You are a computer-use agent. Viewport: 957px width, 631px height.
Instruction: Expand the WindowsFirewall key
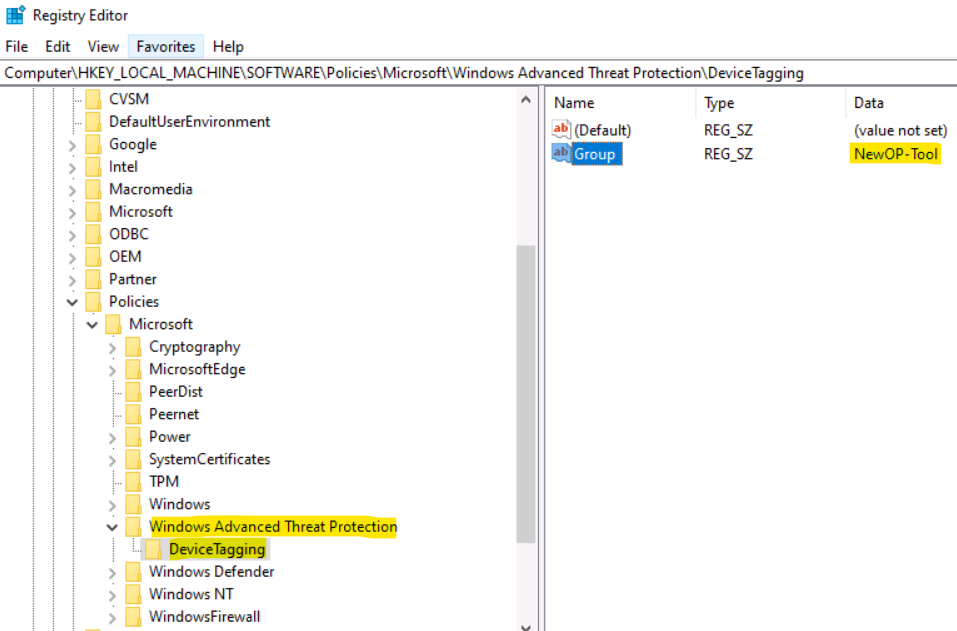tap(112, 618)
